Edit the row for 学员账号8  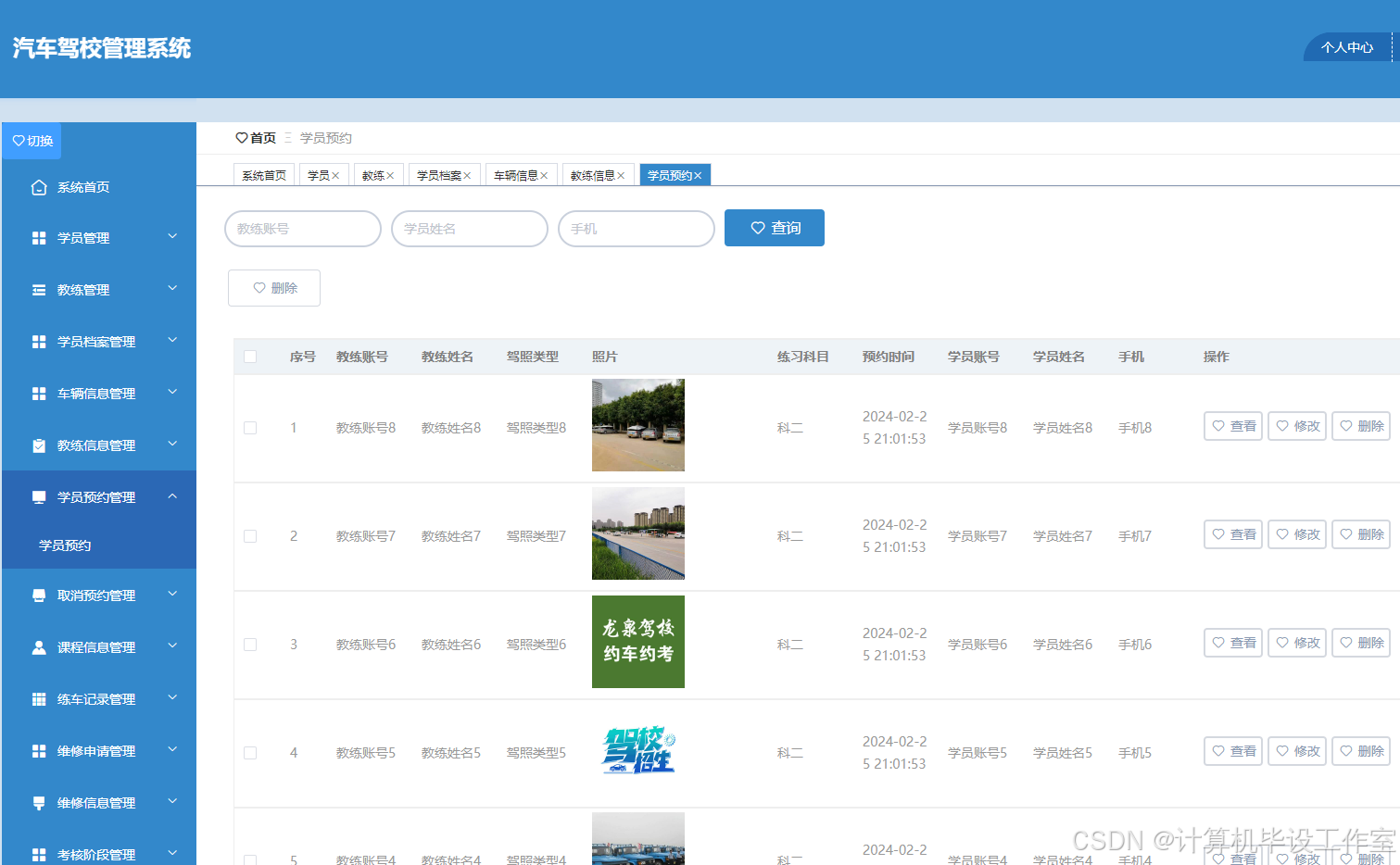[1297, 426]
